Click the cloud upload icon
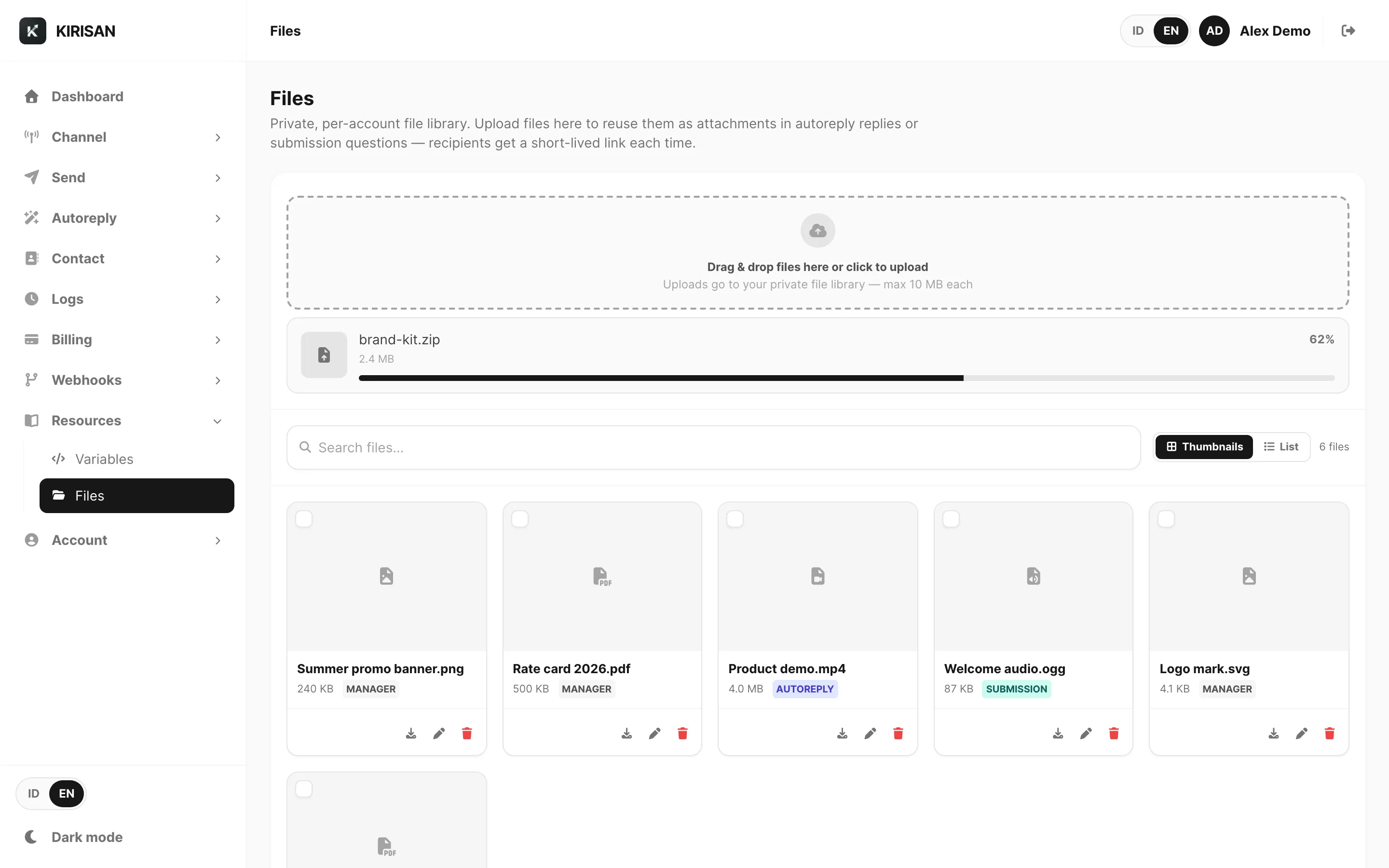Viewport: 1389px width, 868px height. pos(817,231)
